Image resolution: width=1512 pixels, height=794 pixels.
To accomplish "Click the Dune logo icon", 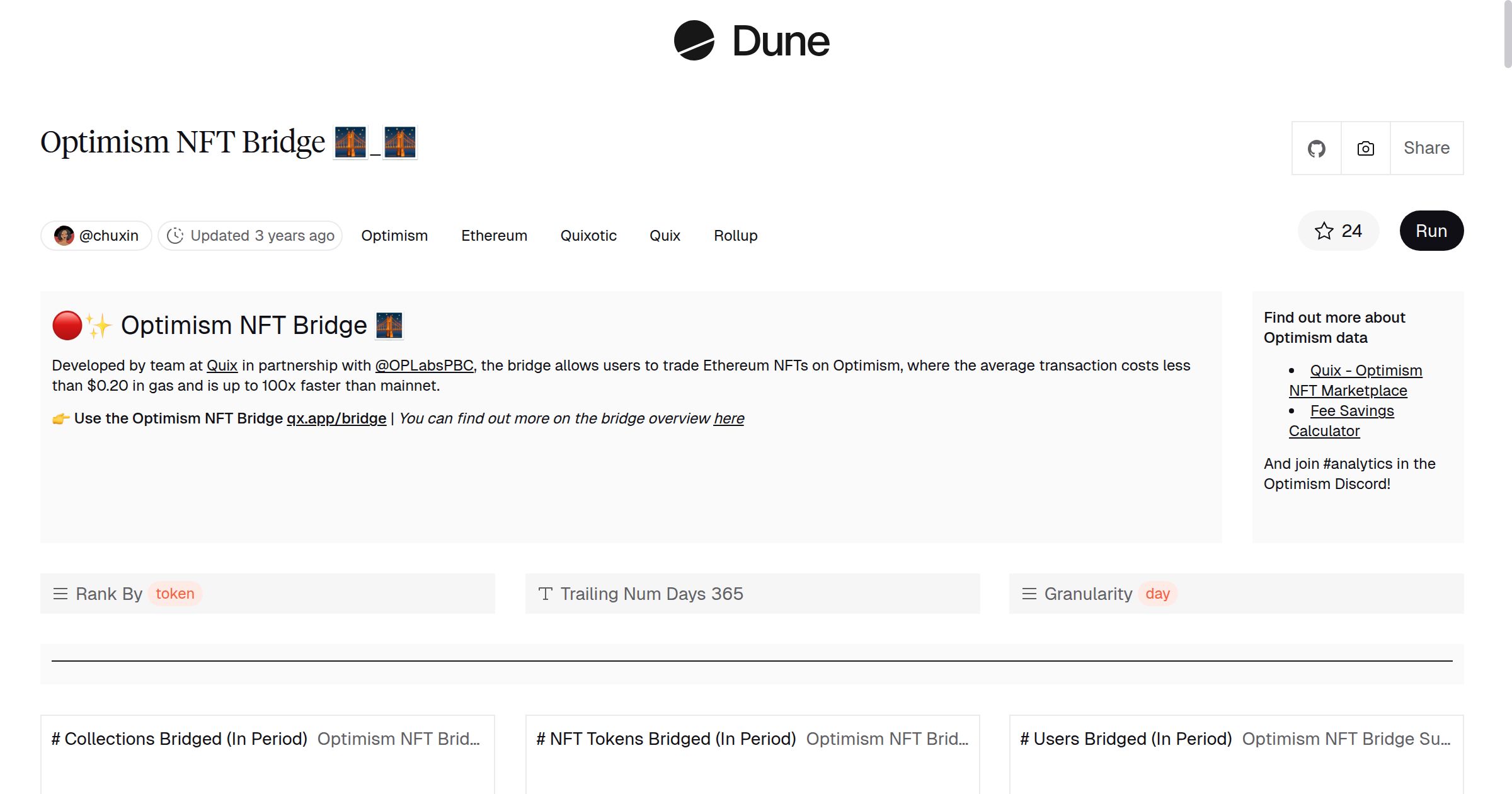I will click(694, 40).
